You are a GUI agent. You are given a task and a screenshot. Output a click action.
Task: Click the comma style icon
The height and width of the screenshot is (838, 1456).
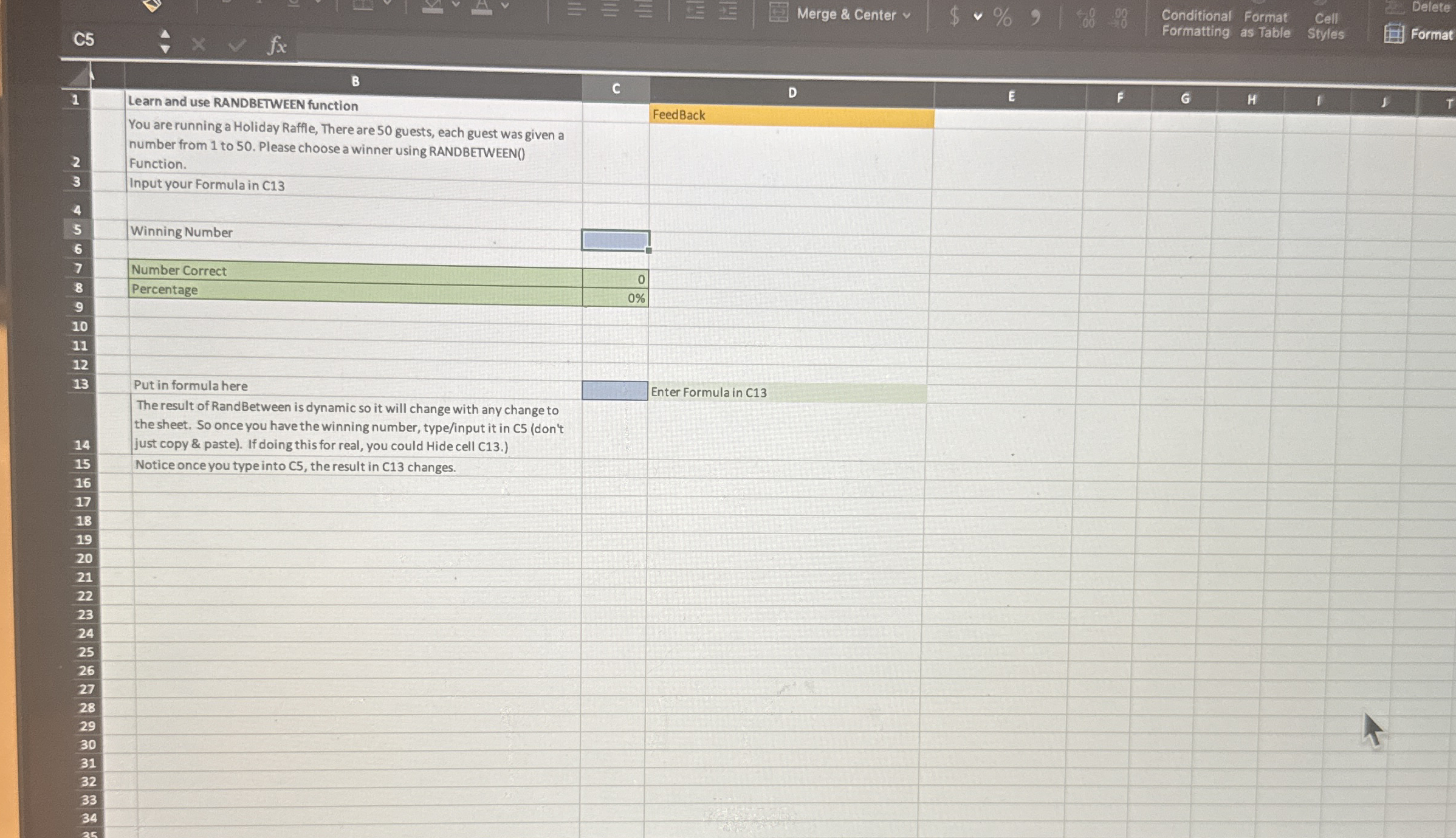(1035, 17)
